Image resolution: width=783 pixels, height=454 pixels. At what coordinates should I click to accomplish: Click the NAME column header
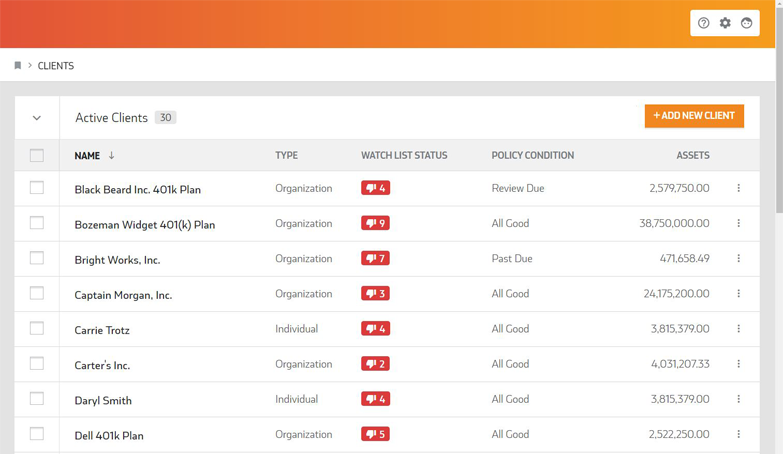tap(87, 155)
